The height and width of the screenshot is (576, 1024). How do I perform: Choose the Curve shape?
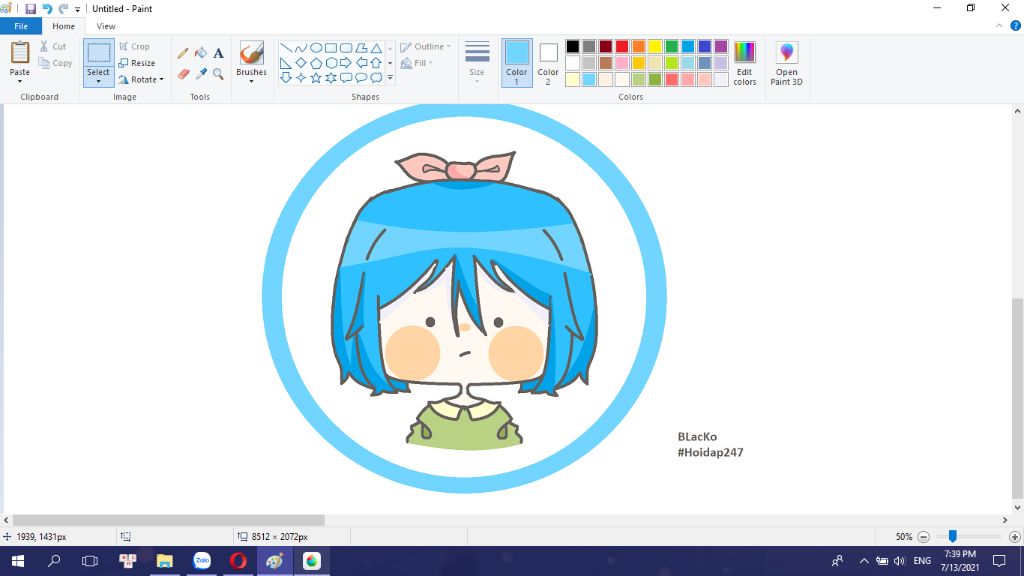pyautogui.click(x=301, y=48)
